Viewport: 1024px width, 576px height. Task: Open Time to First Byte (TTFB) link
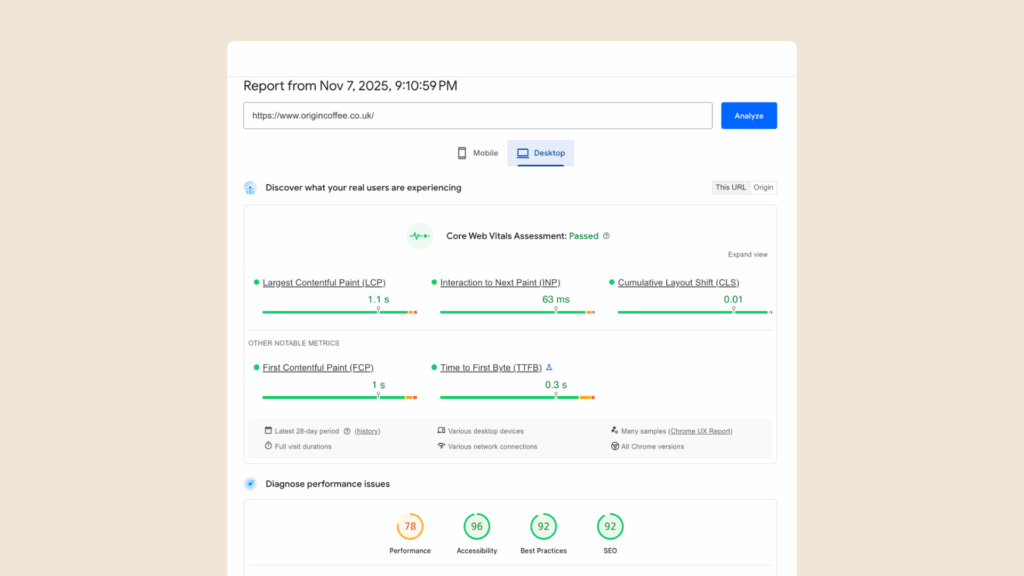[491, 368]
